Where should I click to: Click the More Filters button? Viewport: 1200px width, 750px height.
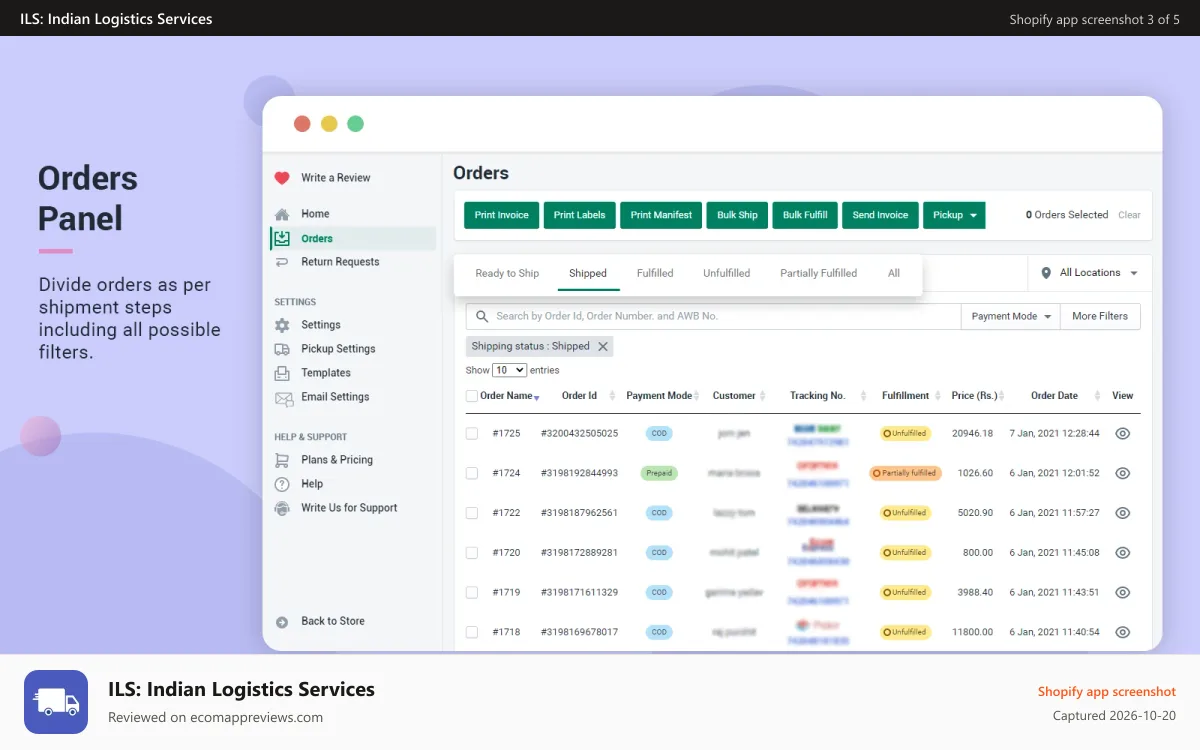(1100, 316)
